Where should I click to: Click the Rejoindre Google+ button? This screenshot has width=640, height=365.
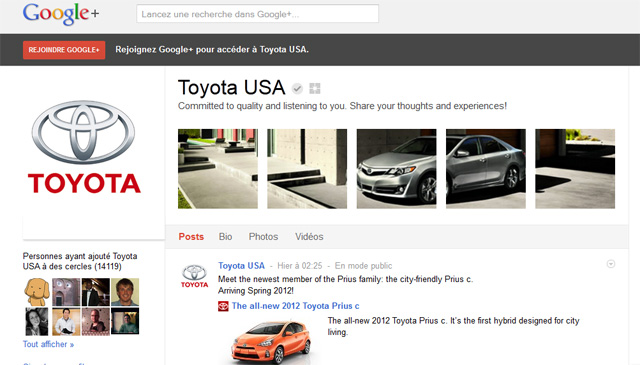tap(64, 50)
